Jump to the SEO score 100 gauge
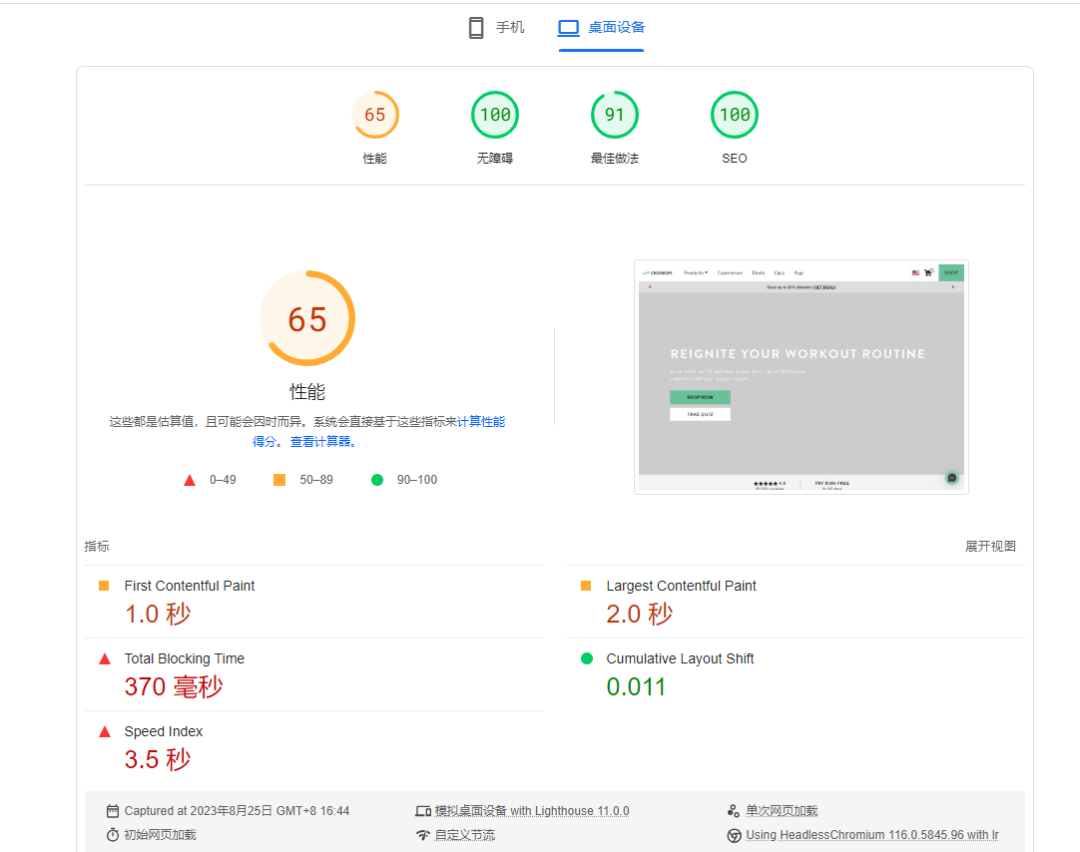 734,115
